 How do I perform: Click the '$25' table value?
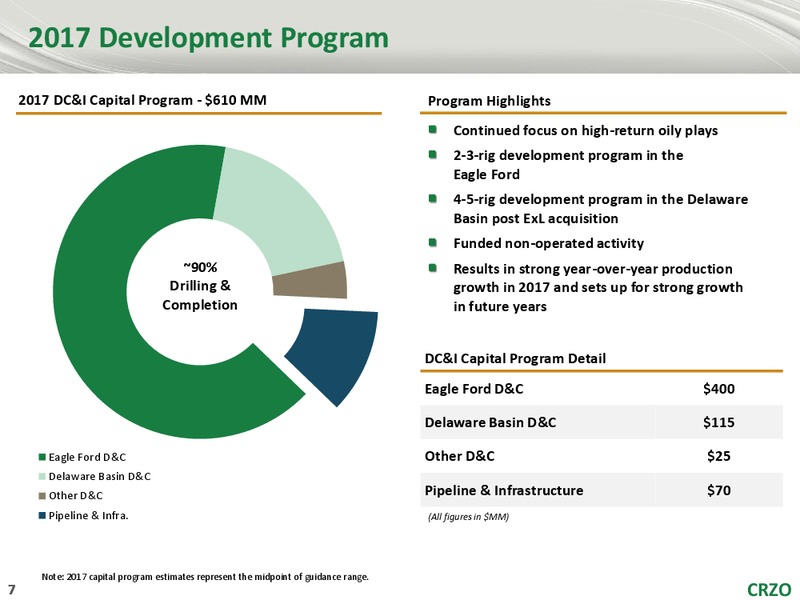[718, 456]
